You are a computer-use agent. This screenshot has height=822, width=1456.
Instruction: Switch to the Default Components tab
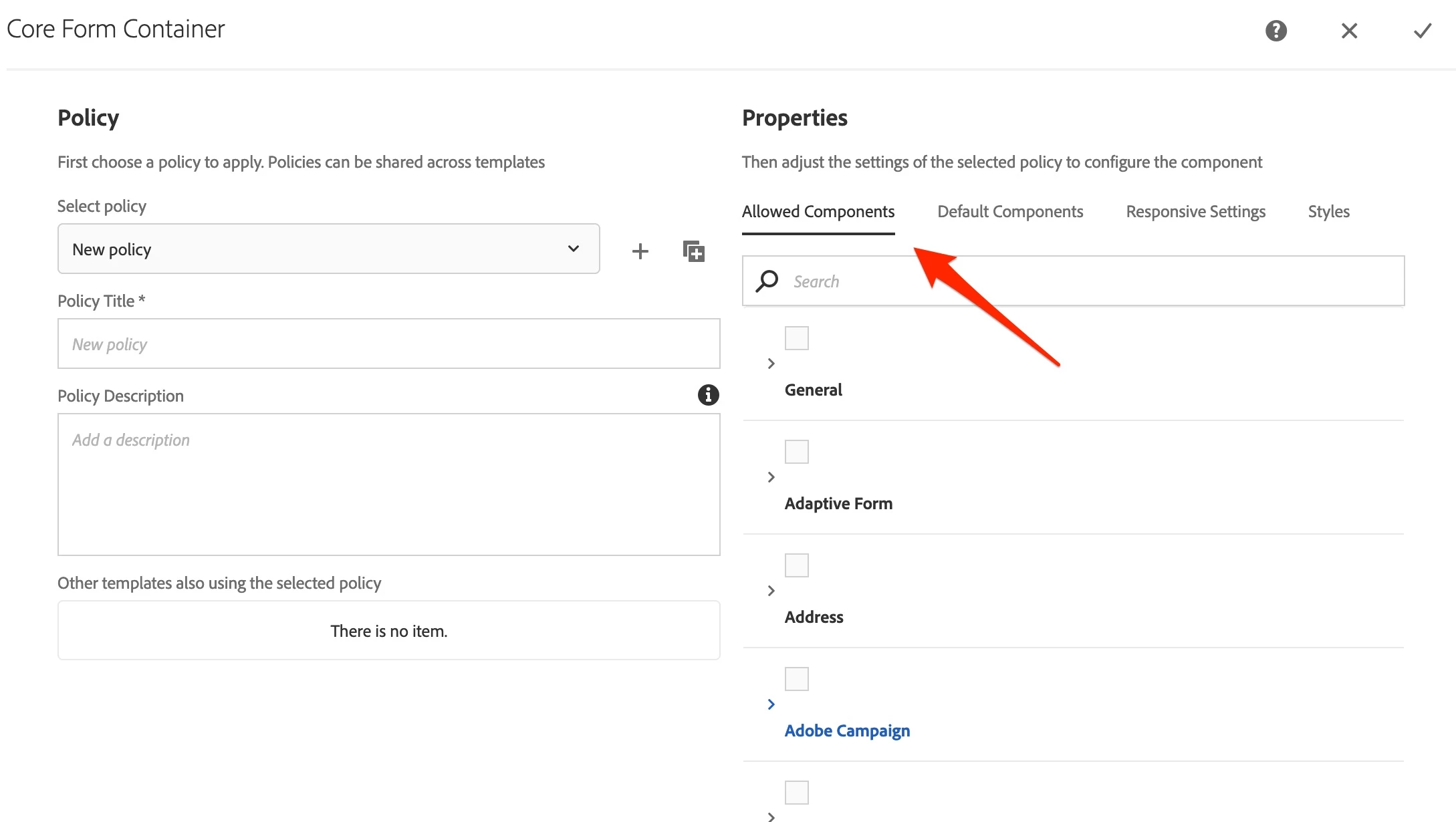1009,212
